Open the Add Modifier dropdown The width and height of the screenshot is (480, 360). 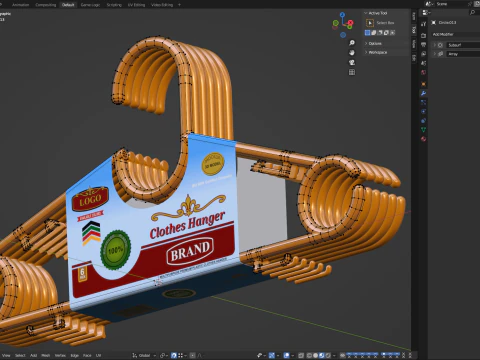[456, 34]
